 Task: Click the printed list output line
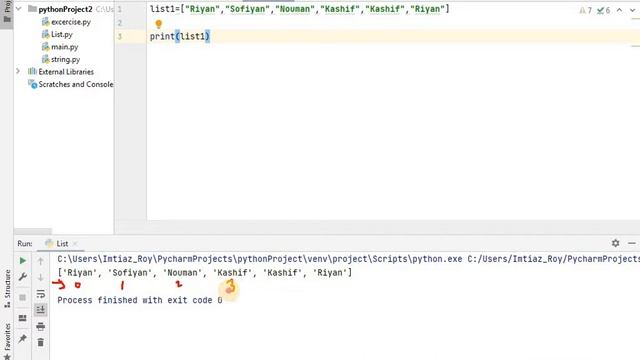[x=204, y=272]
